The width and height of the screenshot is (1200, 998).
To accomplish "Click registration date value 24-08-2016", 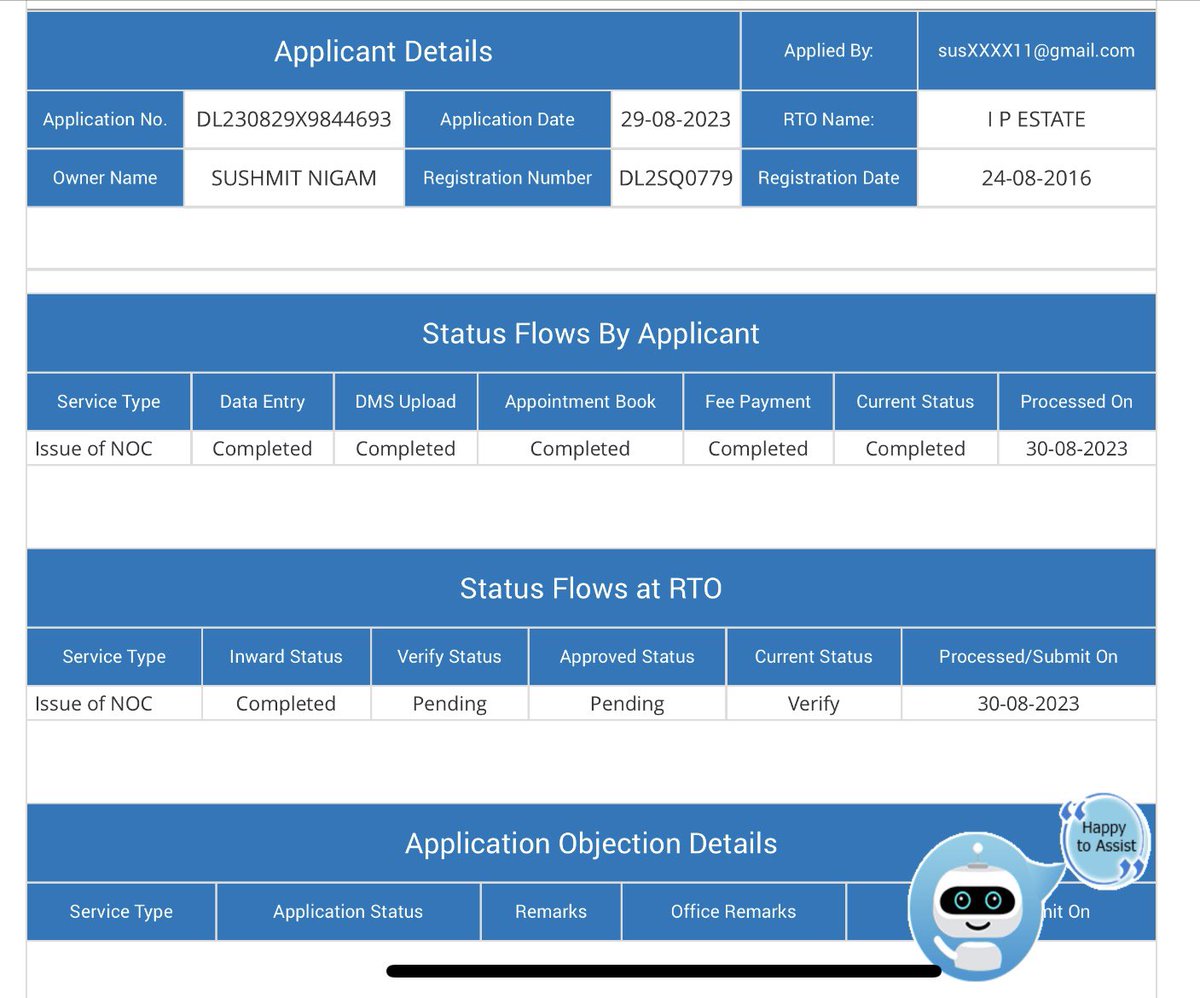I will pos(1037,178).
